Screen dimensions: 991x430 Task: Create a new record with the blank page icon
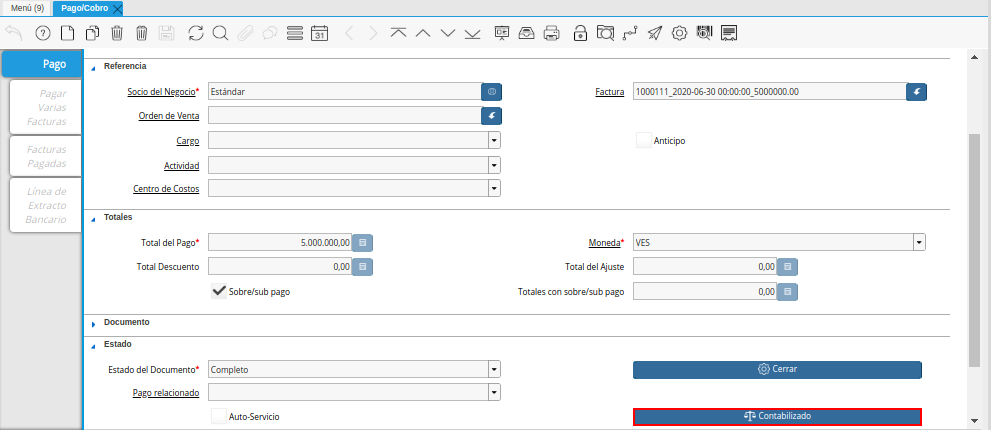click(x=67, y=33)
